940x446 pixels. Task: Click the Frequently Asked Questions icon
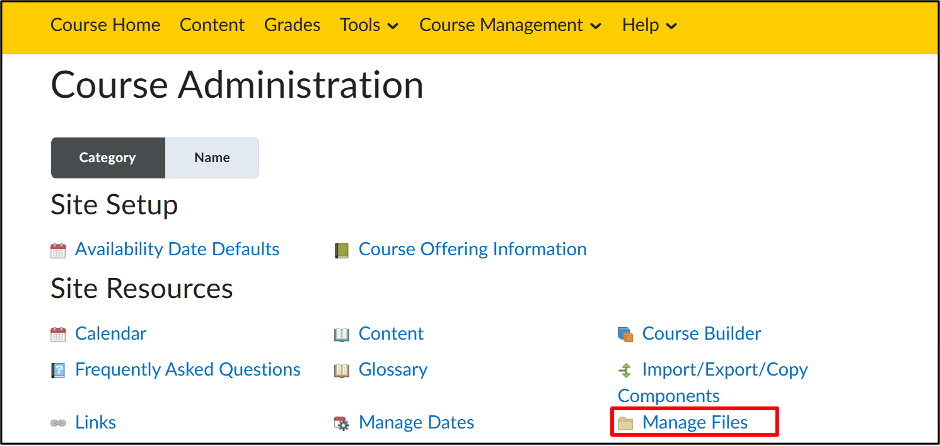click(58, 370)
